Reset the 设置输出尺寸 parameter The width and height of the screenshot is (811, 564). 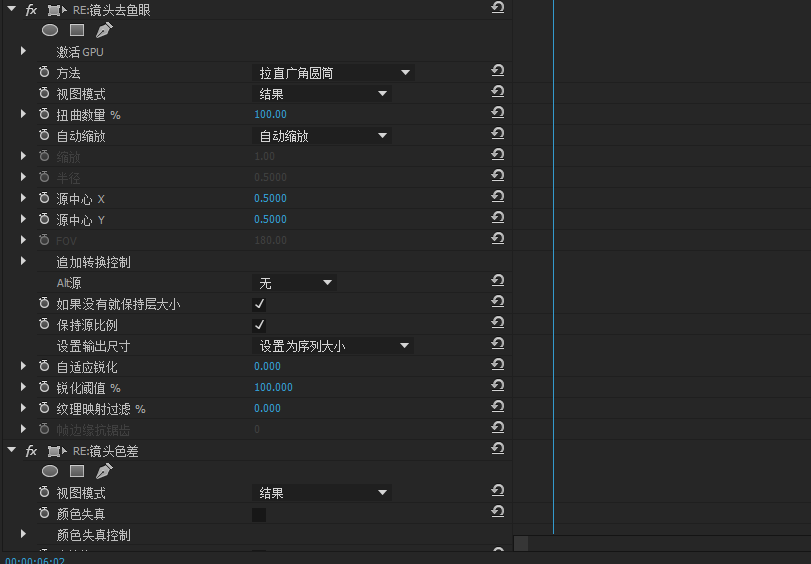coord(498,344)
